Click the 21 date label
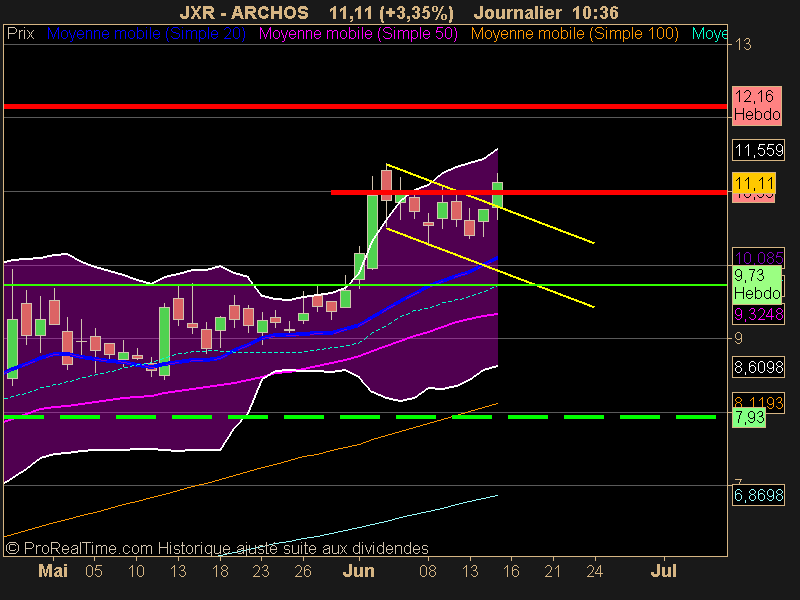This screenshot has height=600, width=800. coord(553,571)
